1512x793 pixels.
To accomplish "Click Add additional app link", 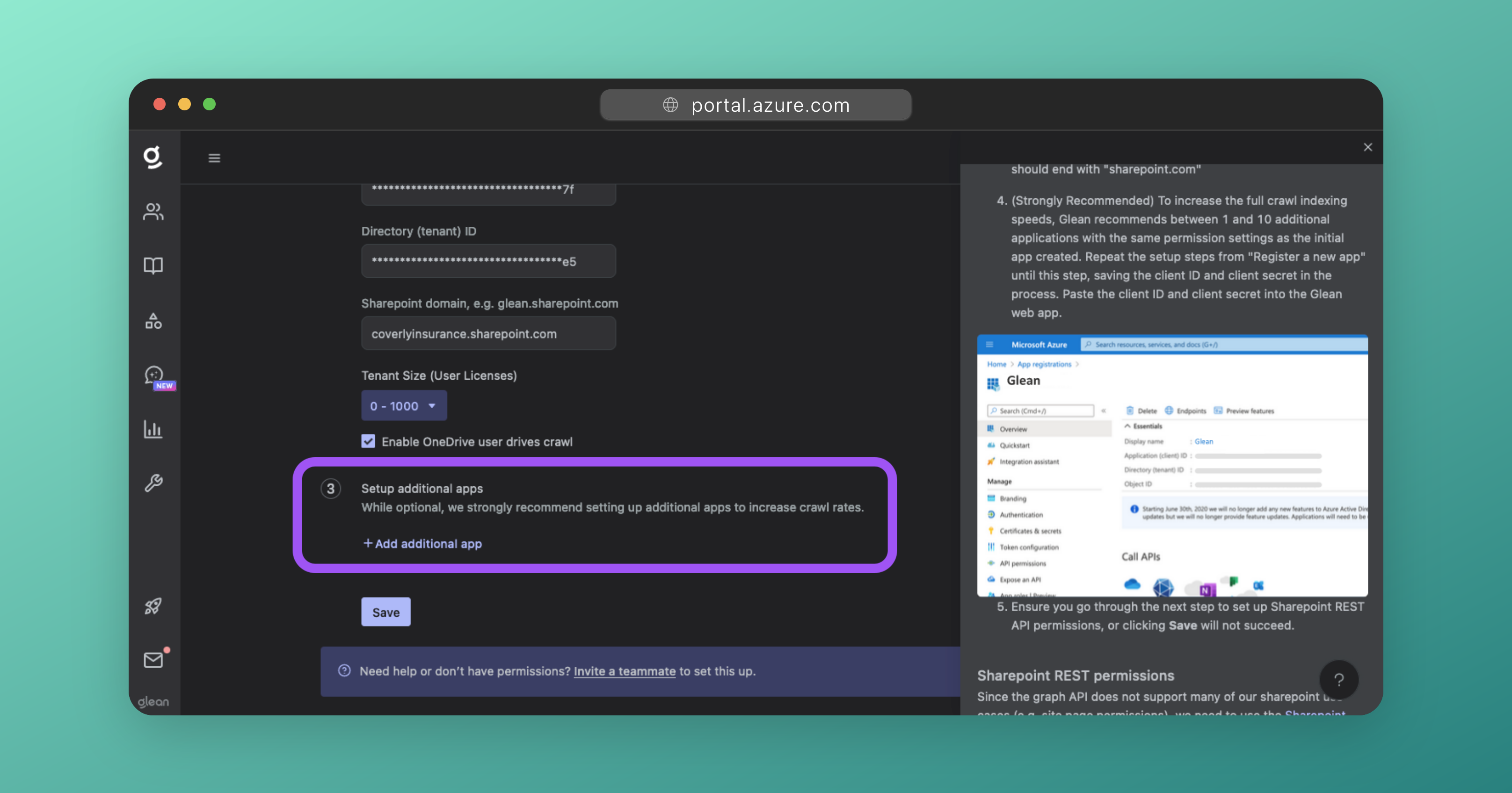I will point(422,544).
